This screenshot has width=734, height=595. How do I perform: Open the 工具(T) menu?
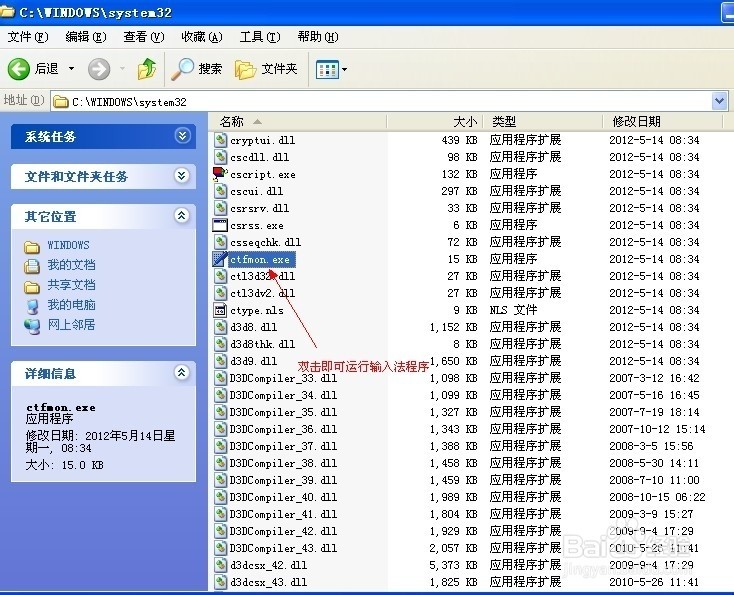259,37
